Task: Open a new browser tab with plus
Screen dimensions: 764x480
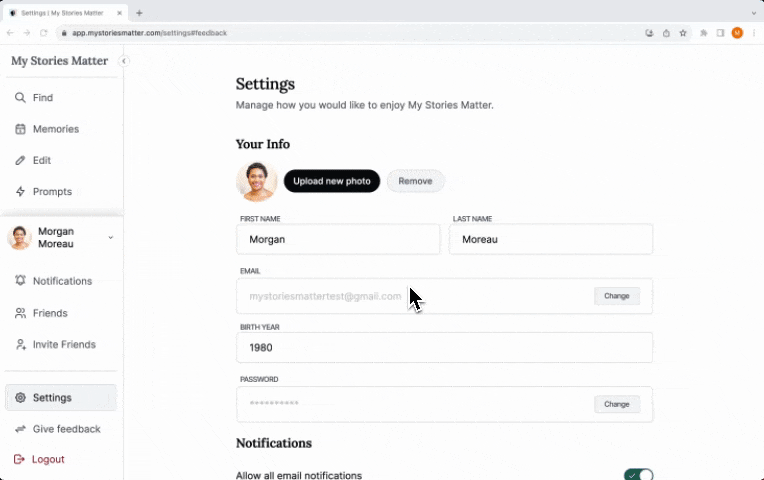Action: tap(139, 13)
